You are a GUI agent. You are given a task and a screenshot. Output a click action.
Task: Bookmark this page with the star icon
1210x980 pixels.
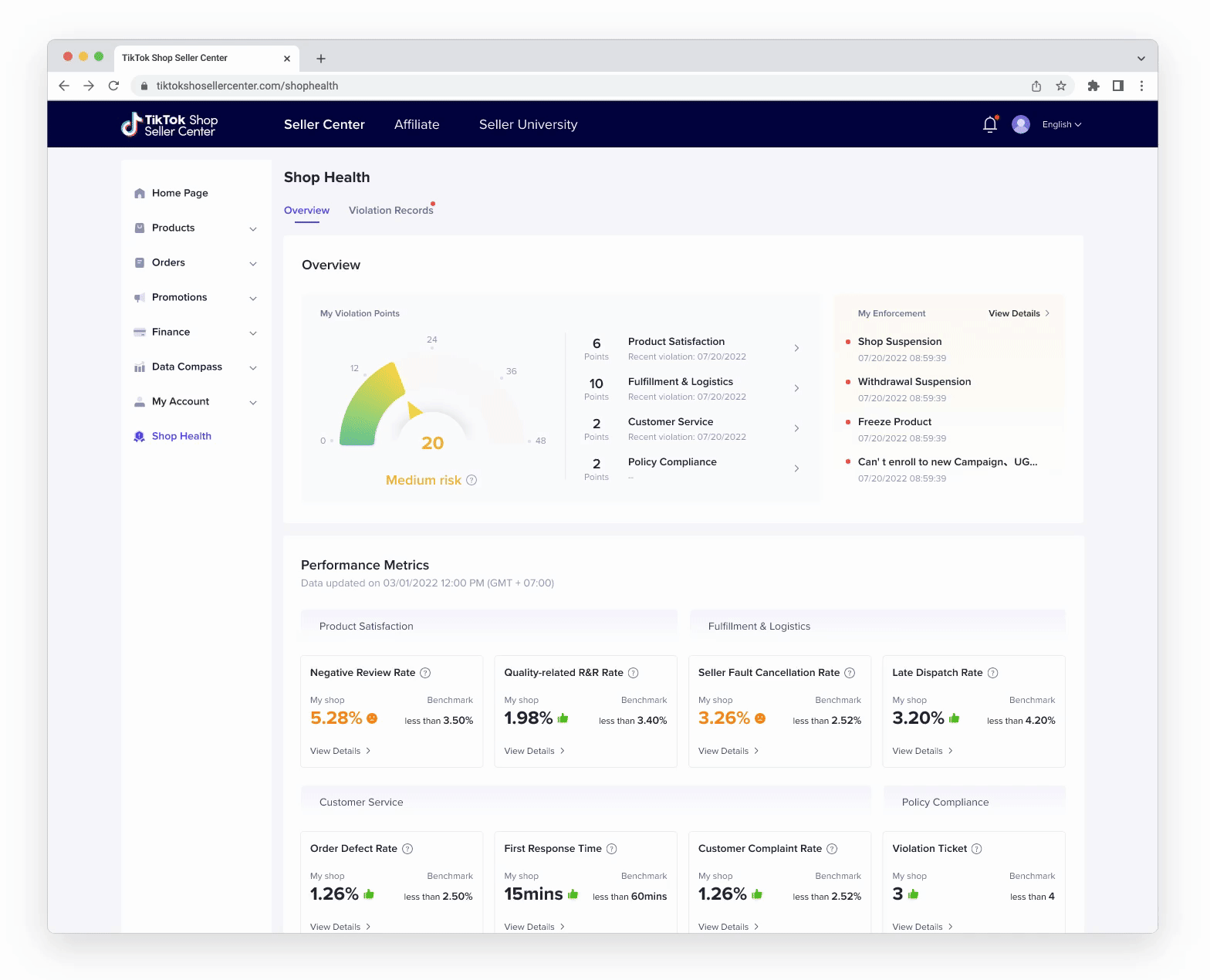[x=1061, y=86]
